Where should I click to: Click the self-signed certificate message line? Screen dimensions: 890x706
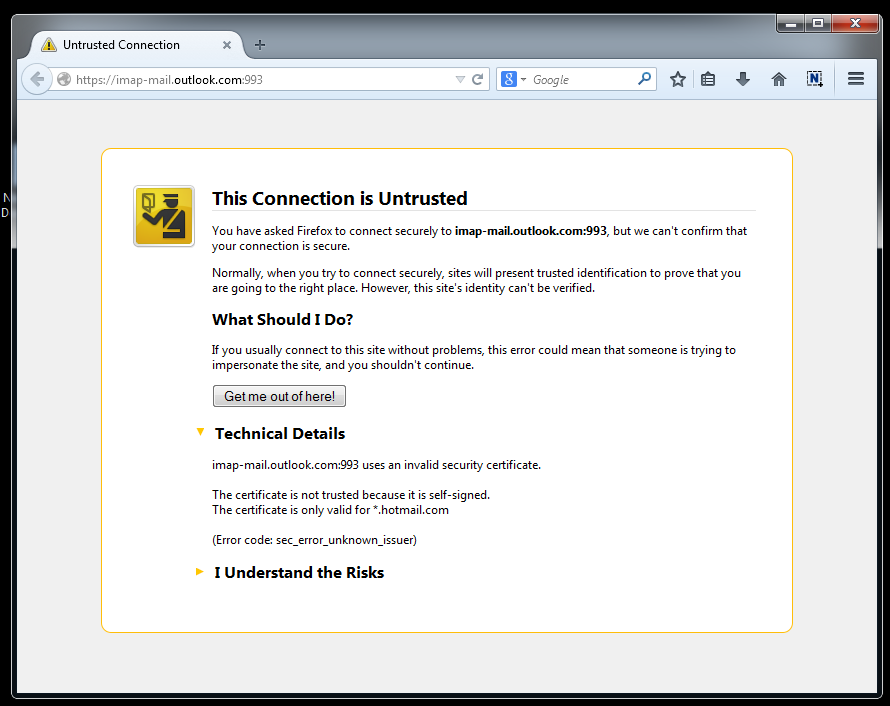(x=351, y=495)
